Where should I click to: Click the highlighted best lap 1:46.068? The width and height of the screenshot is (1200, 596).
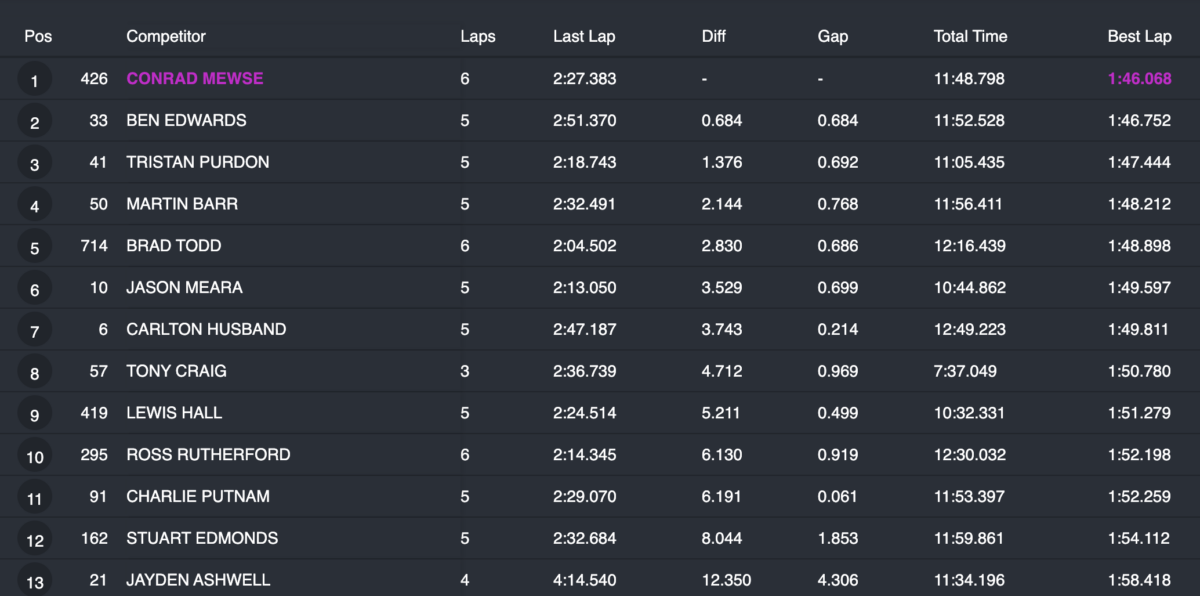(1139, 79)
